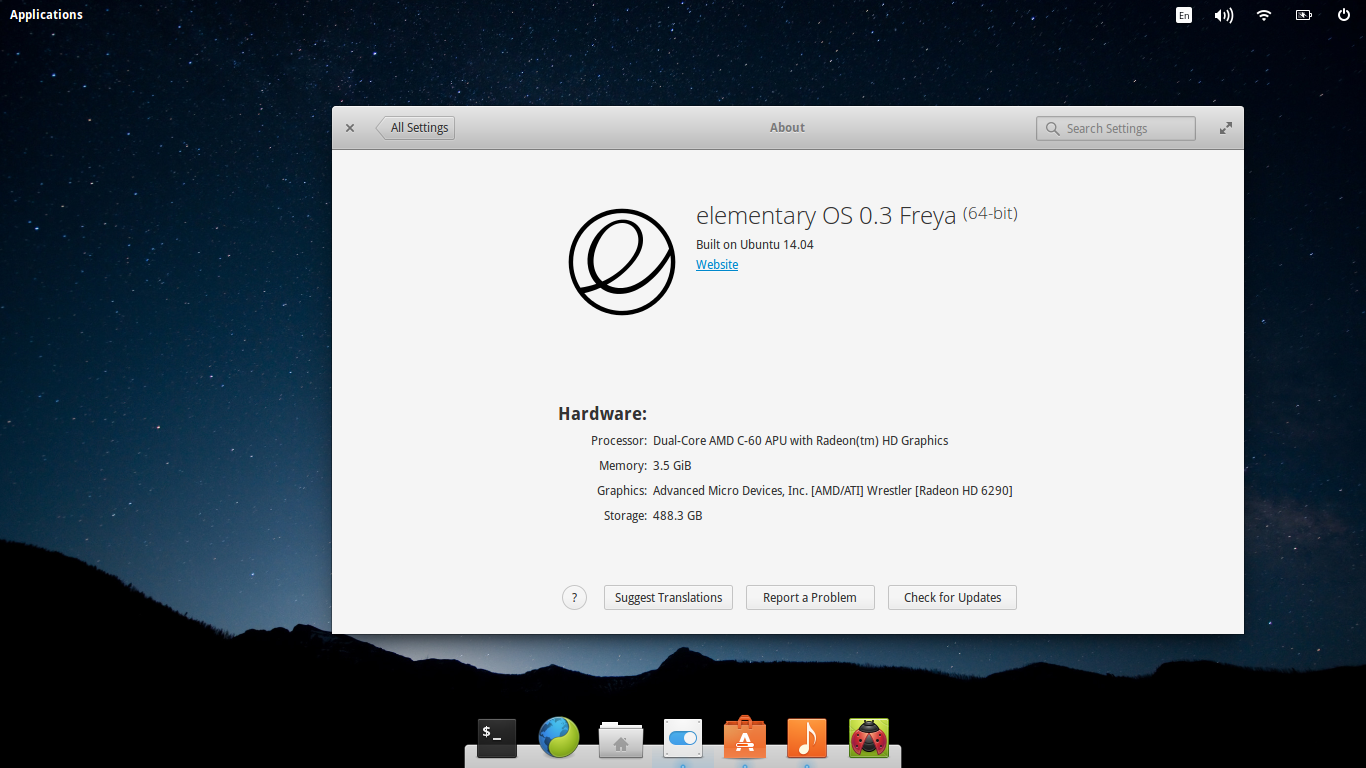The width and height of the screenshot is (1366, 768).
Task: Click the 3.5 GiB memory value
Action: tap(672, 466)
